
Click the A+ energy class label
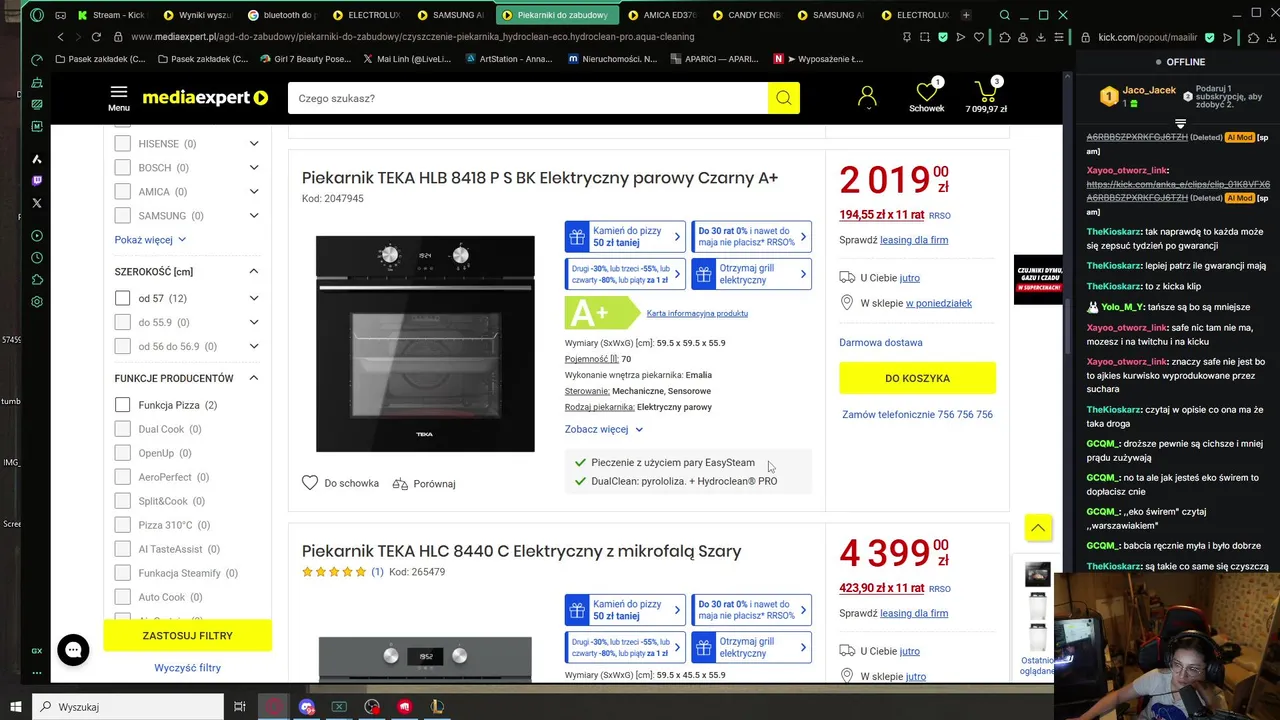coord(602,313)
